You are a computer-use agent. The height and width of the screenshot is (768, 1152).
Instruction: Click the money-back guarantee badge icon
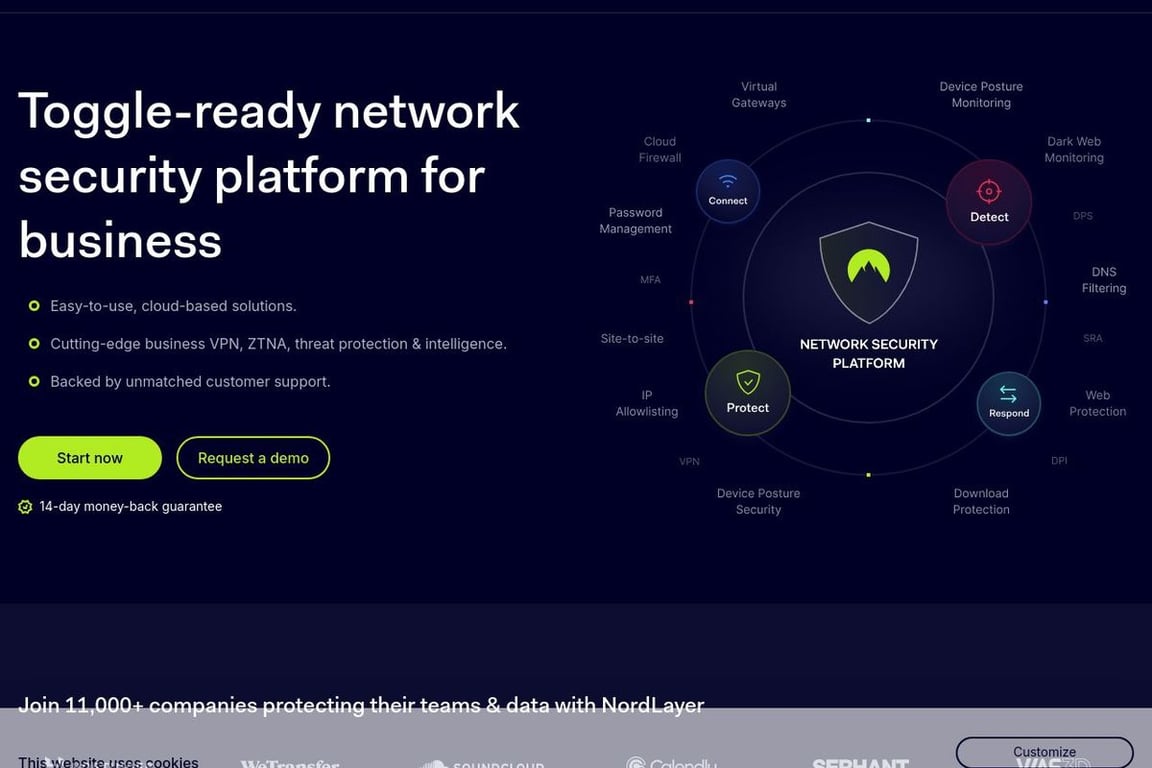point(25,506)
